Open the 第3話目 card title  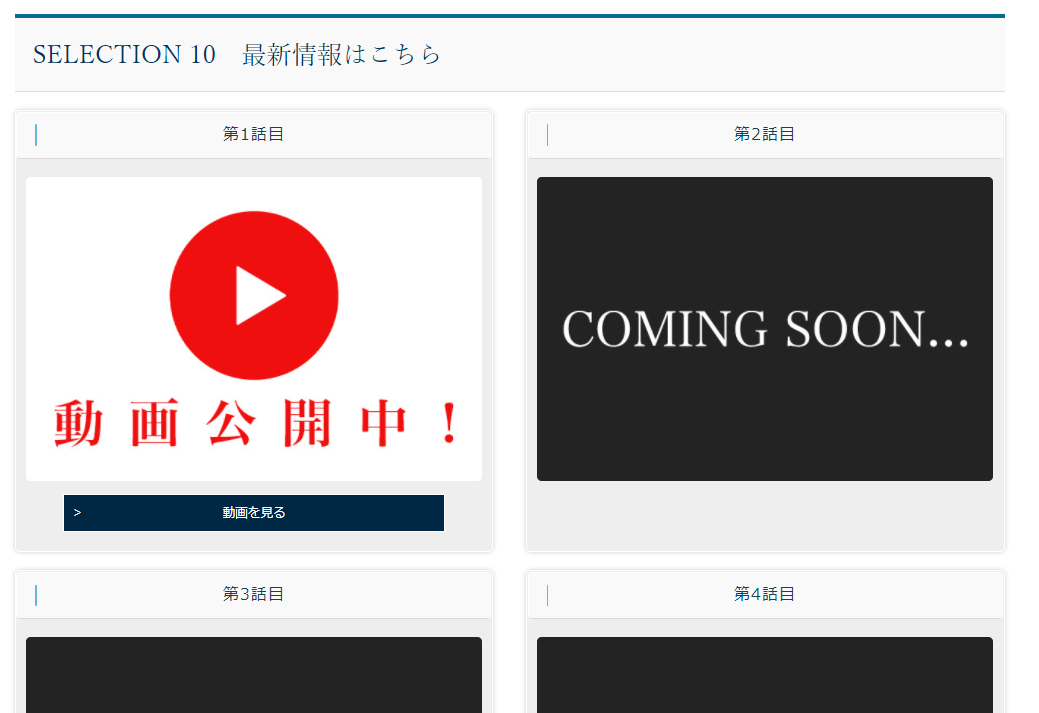point(253,594)
